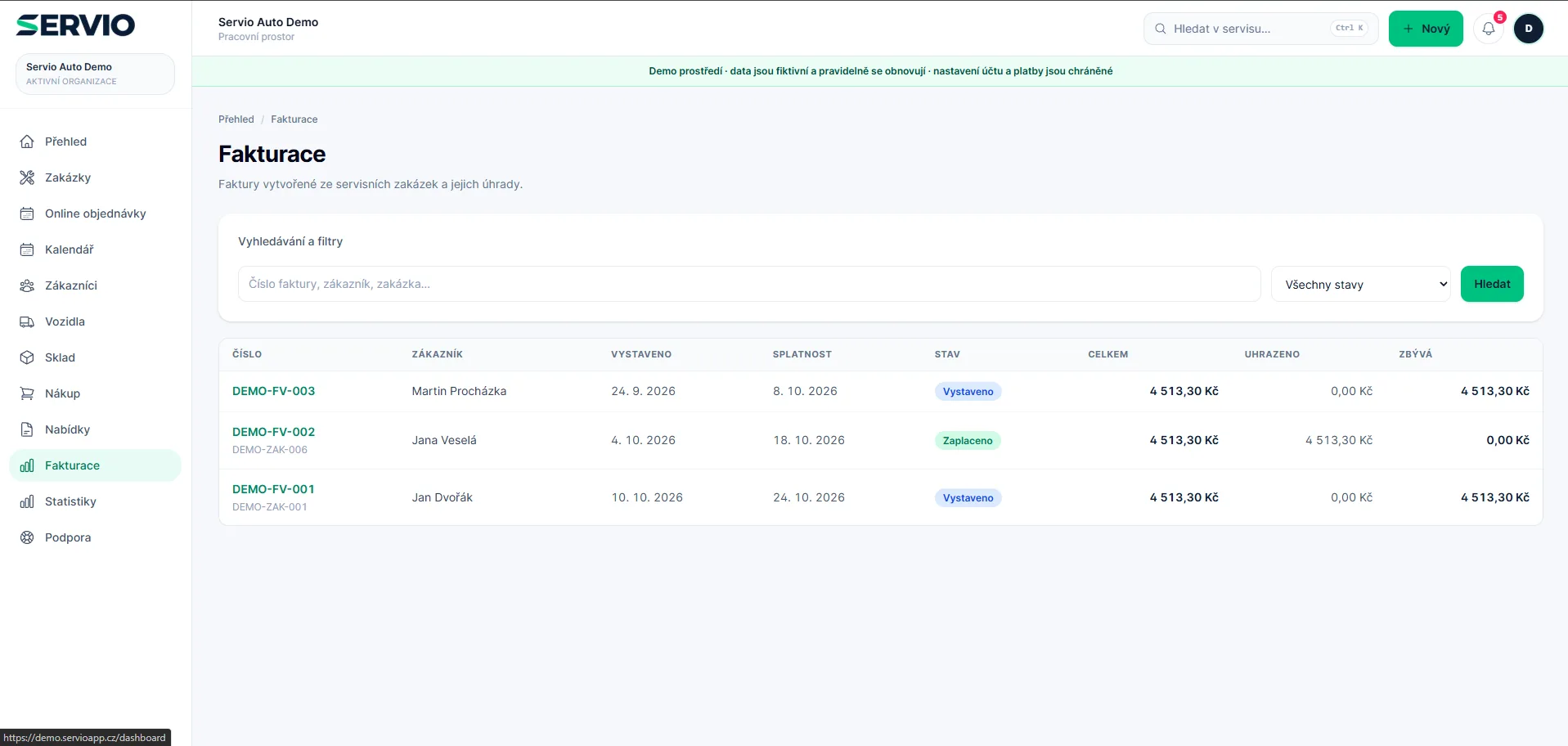Open the Servio Auto Demo organization switcher
Image resolution: width=1568 pixels, height=746 pixels.
[95, 74]
